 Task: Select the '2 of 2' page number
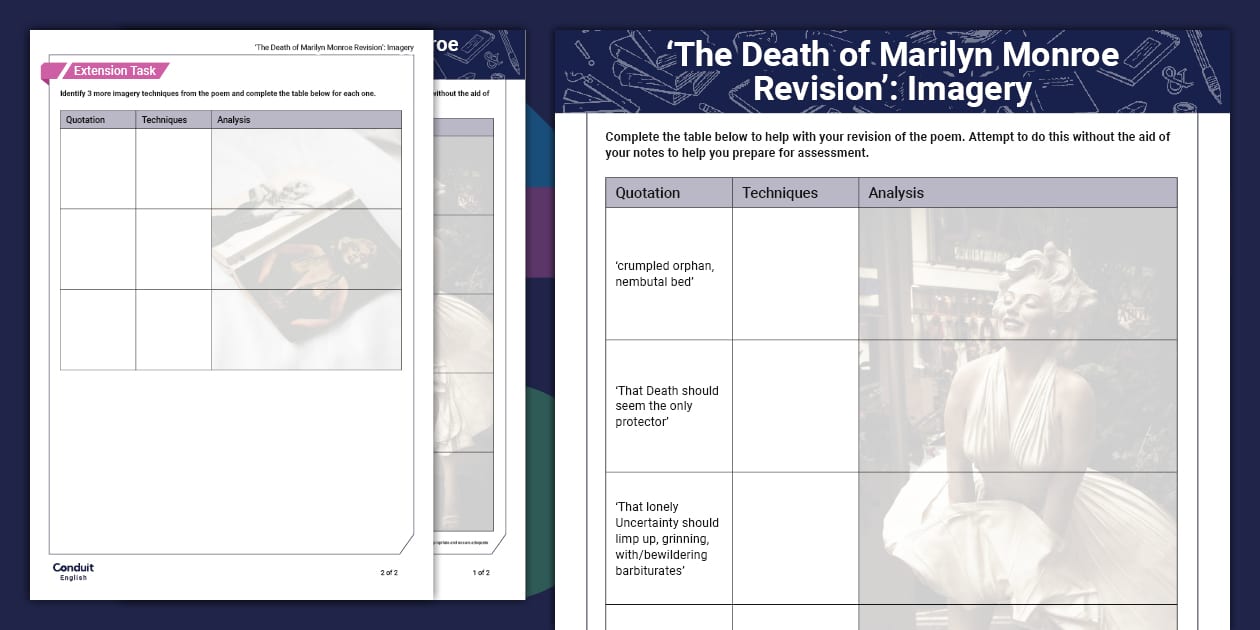click(x=388, y=573)
